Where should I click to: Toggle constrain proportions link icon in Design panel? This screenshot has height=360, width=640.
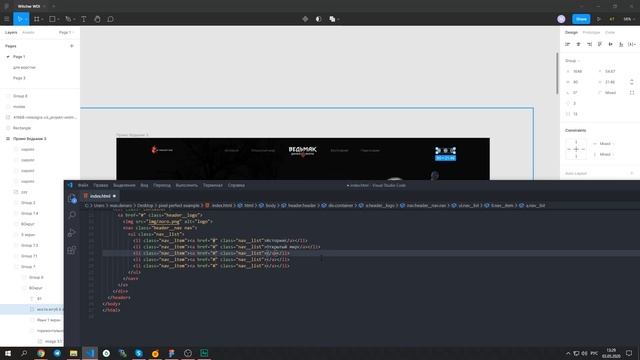pyautogui.click(x=632, y=82)
